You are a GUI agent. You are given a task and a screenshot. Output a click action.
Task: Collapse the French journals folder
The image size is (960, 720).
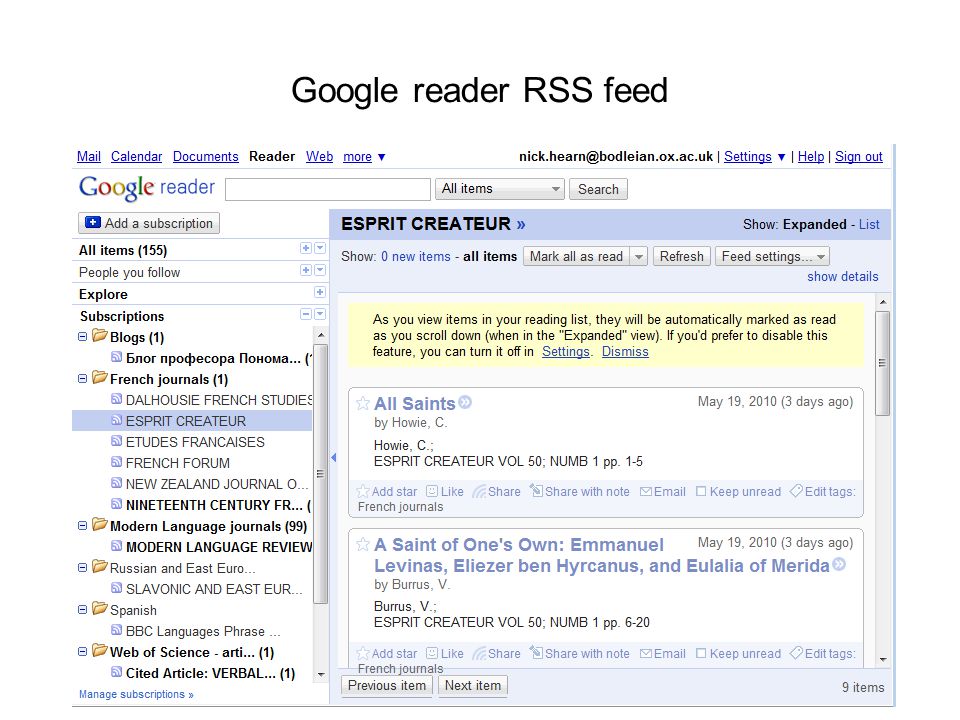[x=83, y=379]
